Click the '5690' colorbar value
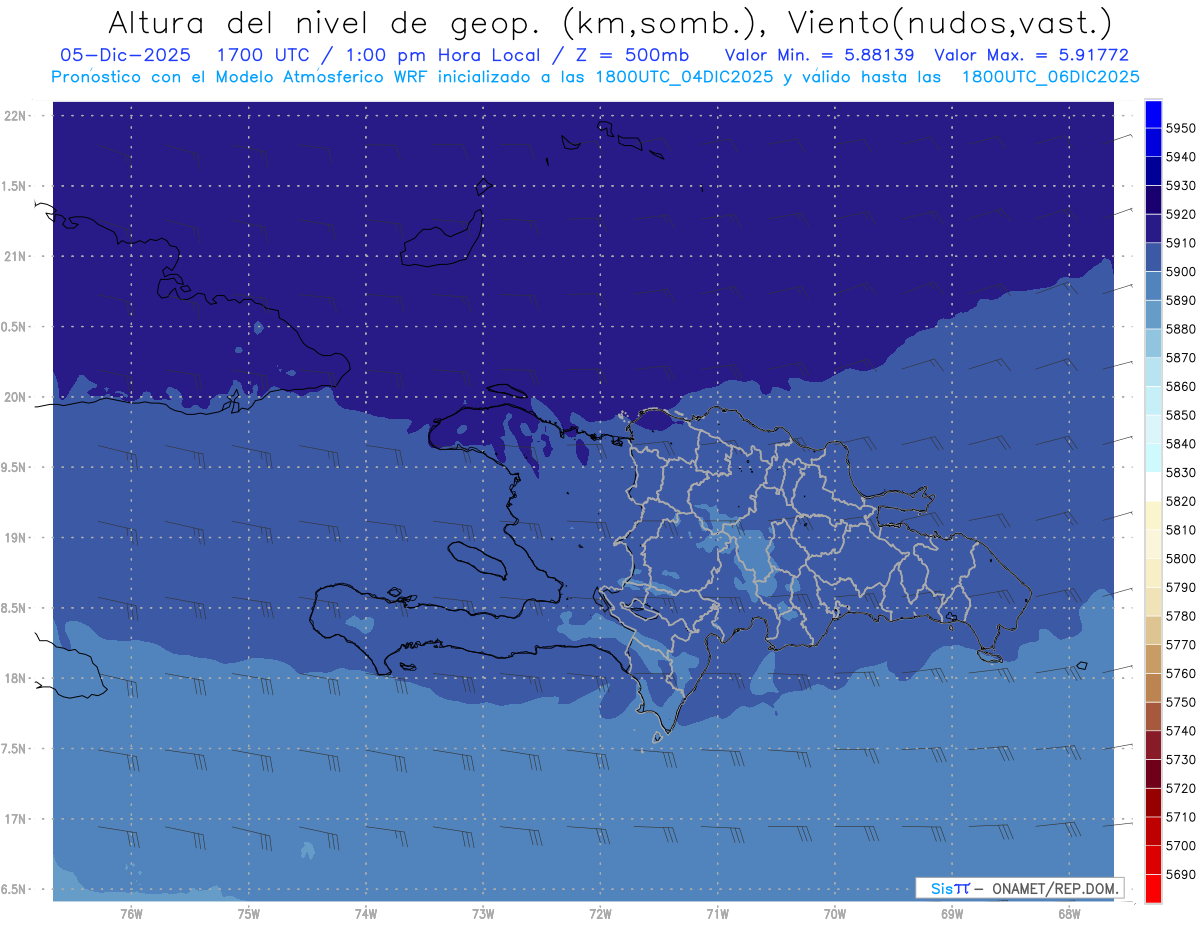 pos(1181,874)
